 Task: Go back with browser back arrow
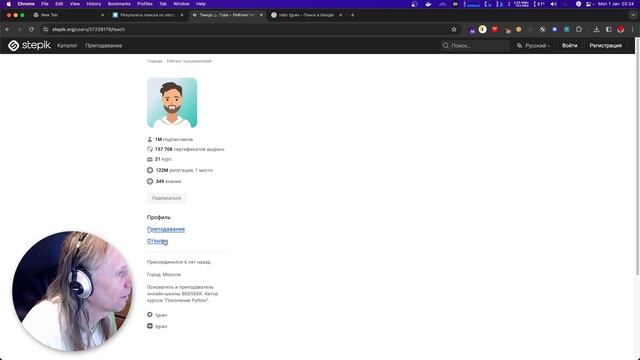pos(7,29)
